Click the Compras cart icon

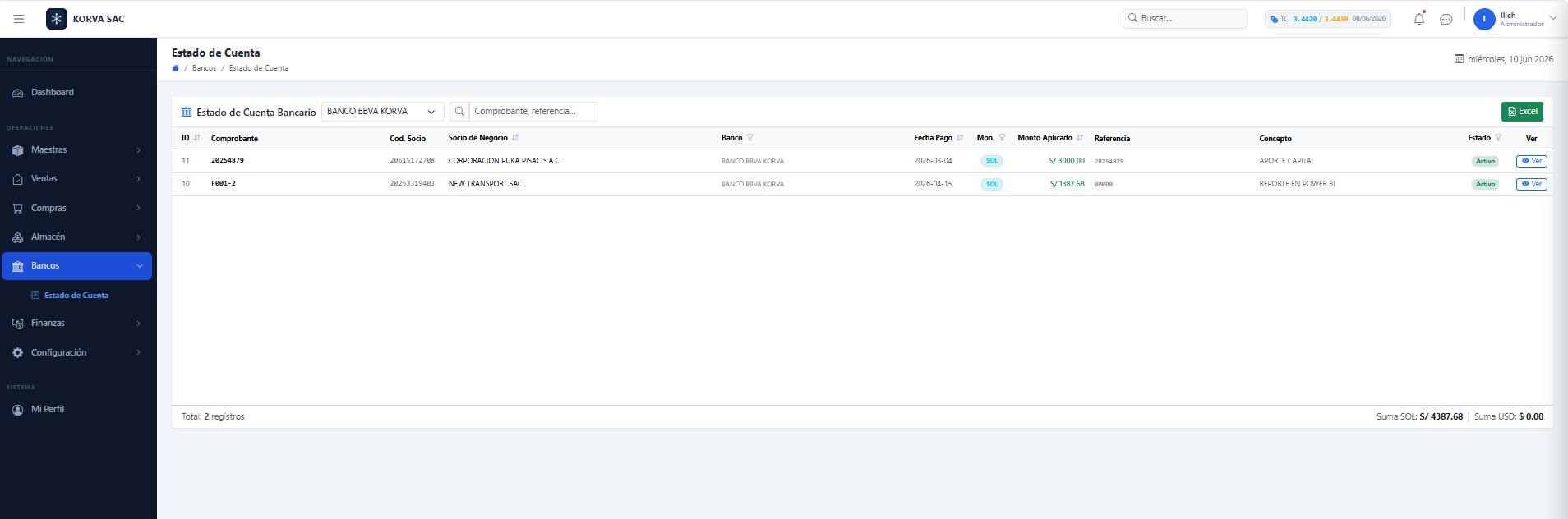point(17,209)
